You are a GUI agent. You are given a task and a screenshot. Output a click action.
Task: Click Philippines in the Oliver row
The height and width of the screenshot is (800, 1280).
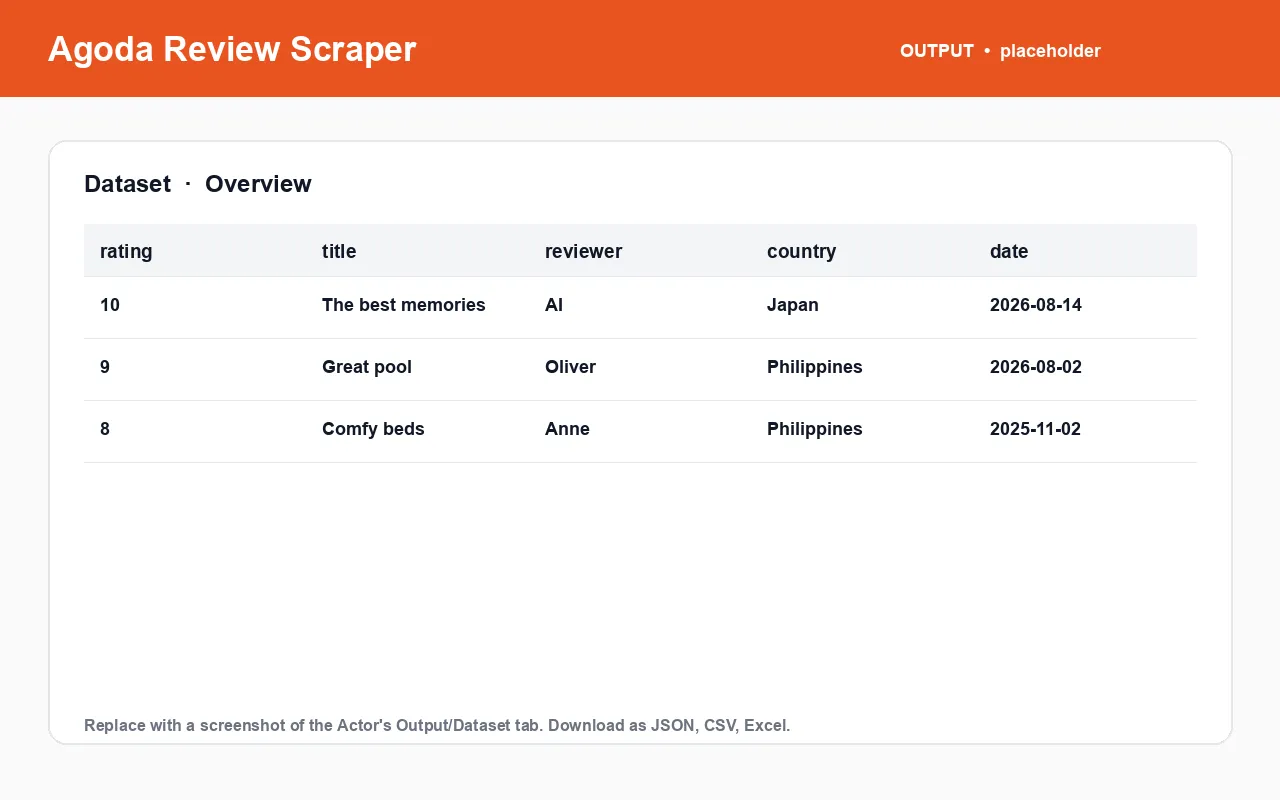click(815, 367)
